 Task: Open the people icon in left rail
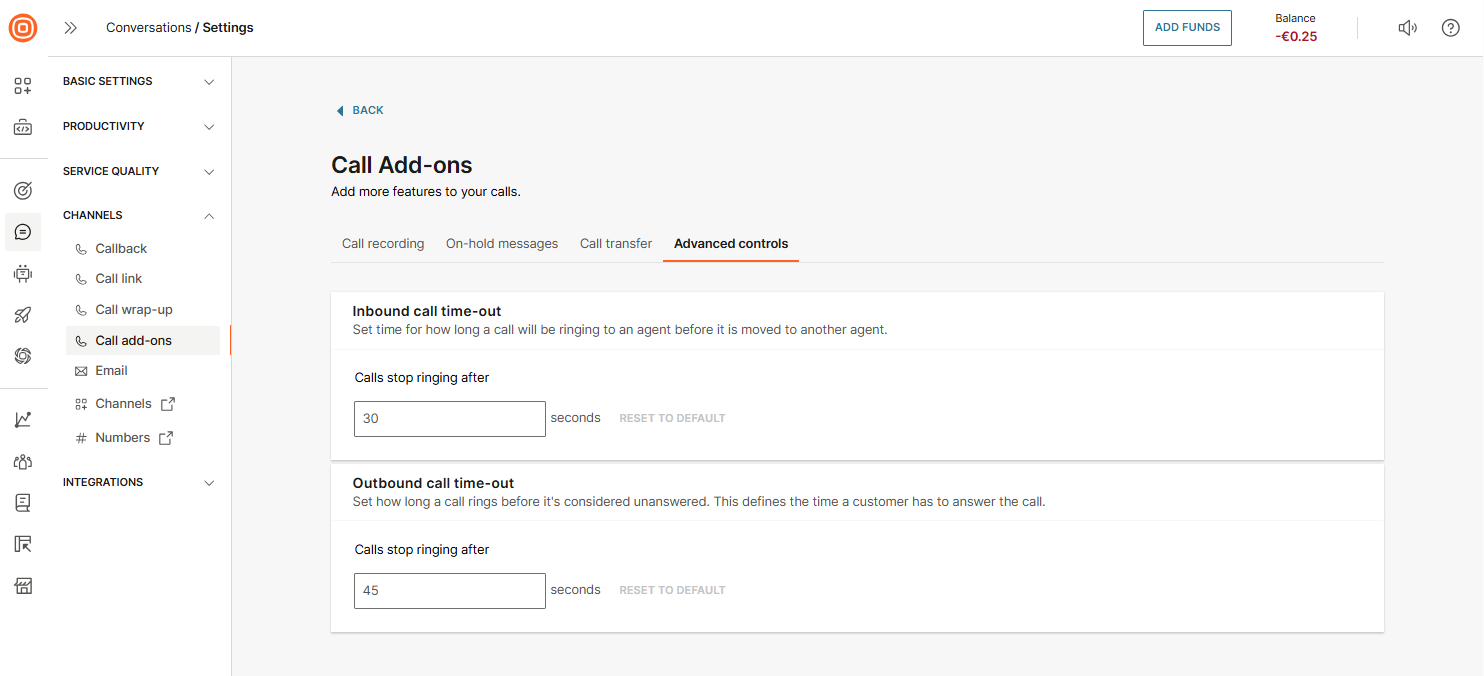pos(23,461)
